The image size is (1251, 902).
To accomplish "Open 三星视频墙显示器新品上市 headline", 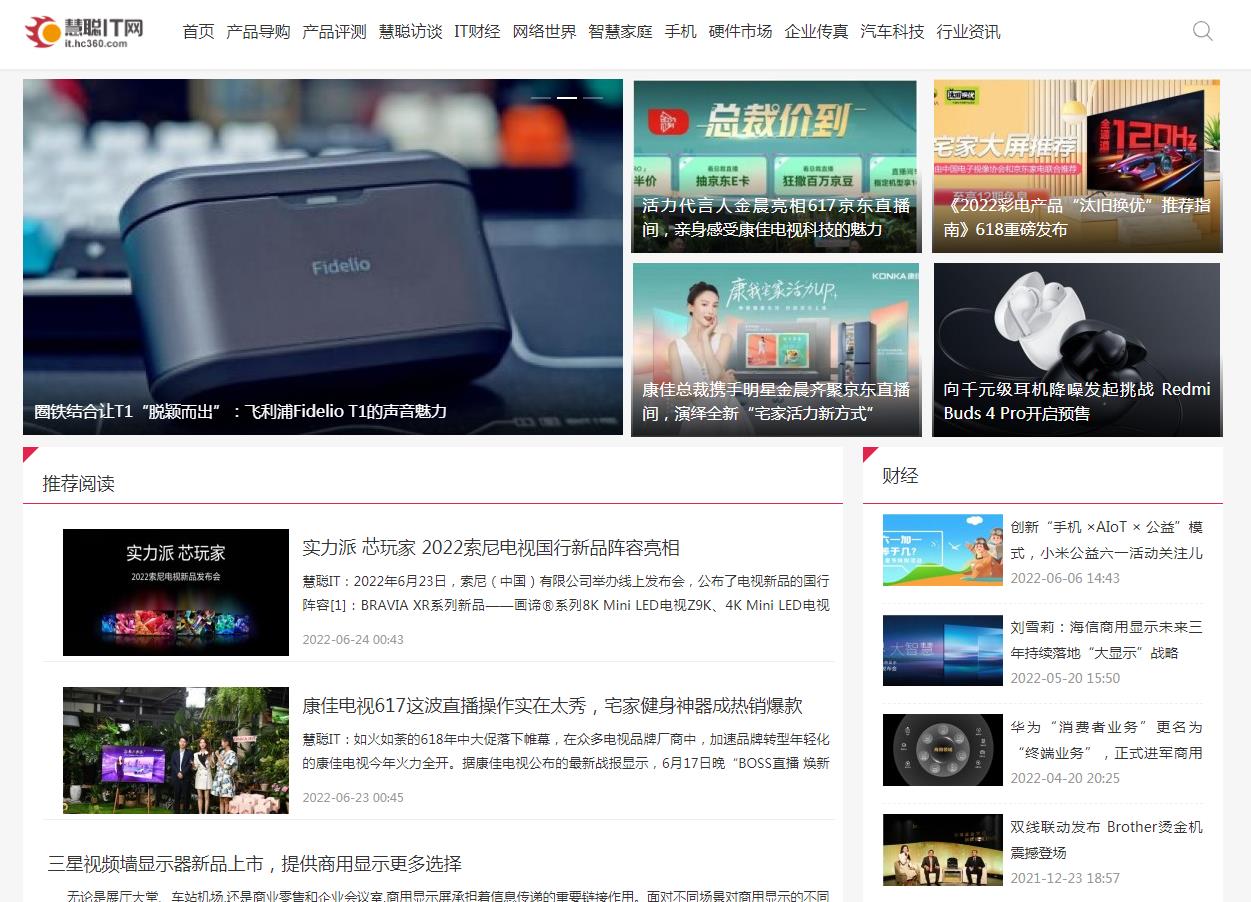I will pos(255,864).
